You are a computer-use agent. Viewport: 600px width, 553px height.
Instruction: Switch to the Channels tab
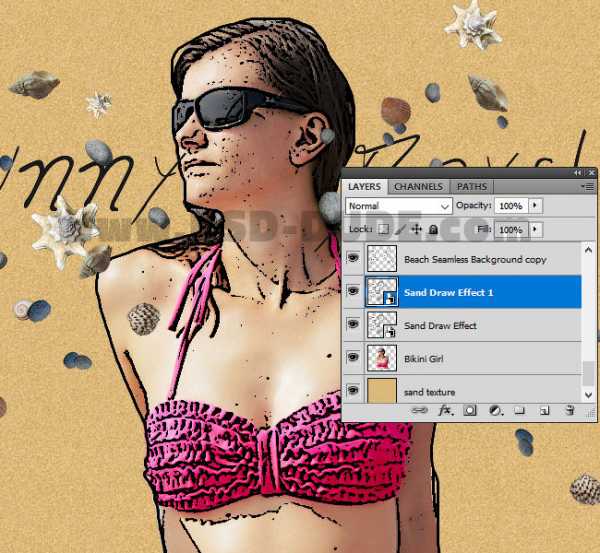coord(418,186)
